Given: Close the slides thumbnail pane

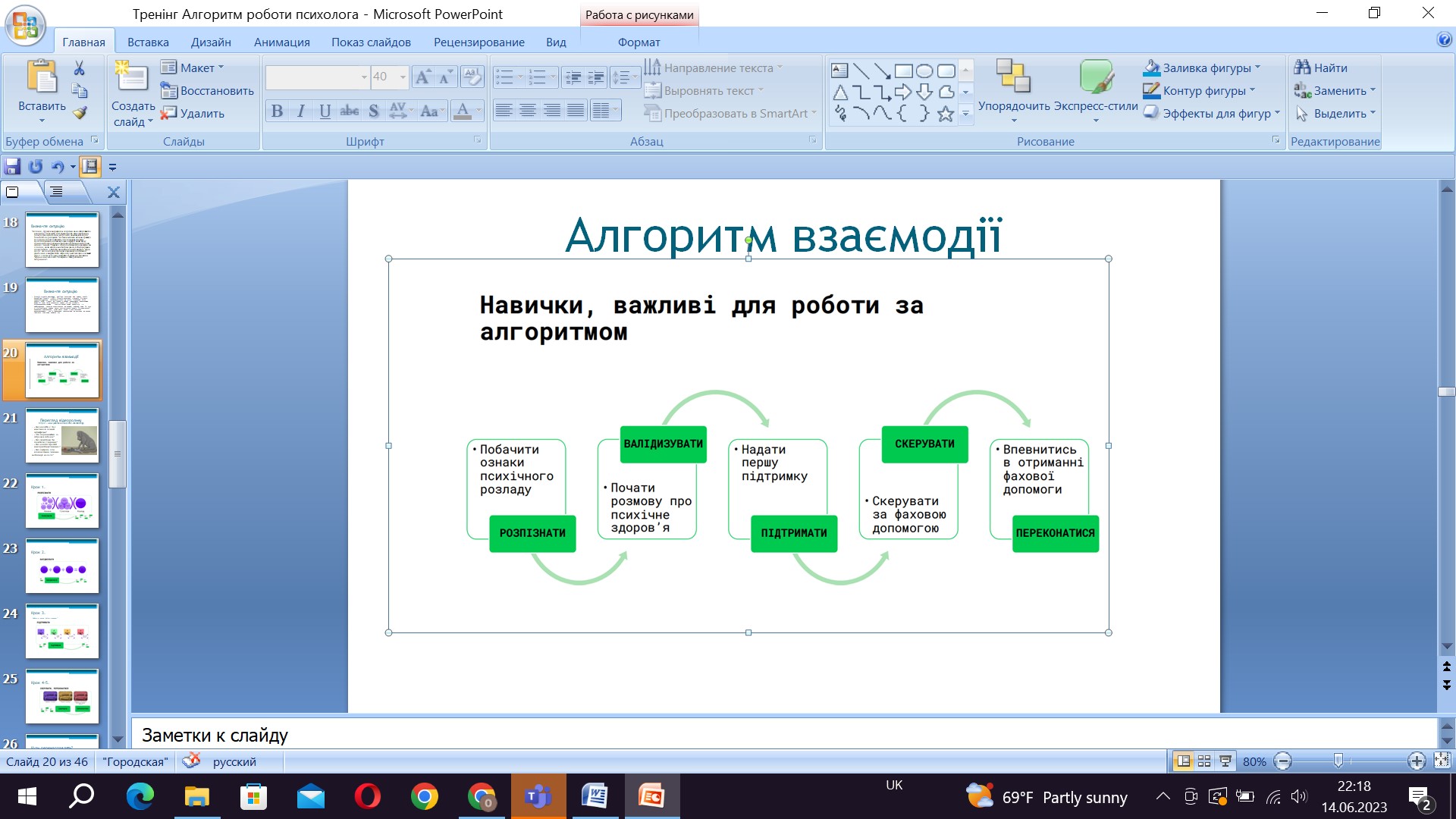Looking at the screenshot, I should pyautogui.click(x=114, y=193).
